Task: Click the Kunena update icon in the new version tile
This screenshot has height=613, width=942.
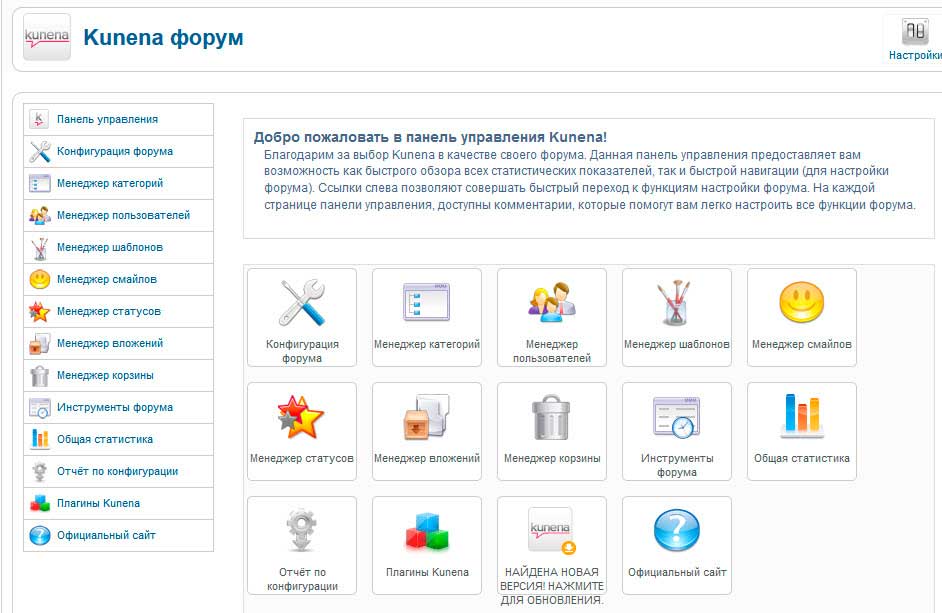Action: (x=552, y=530)
